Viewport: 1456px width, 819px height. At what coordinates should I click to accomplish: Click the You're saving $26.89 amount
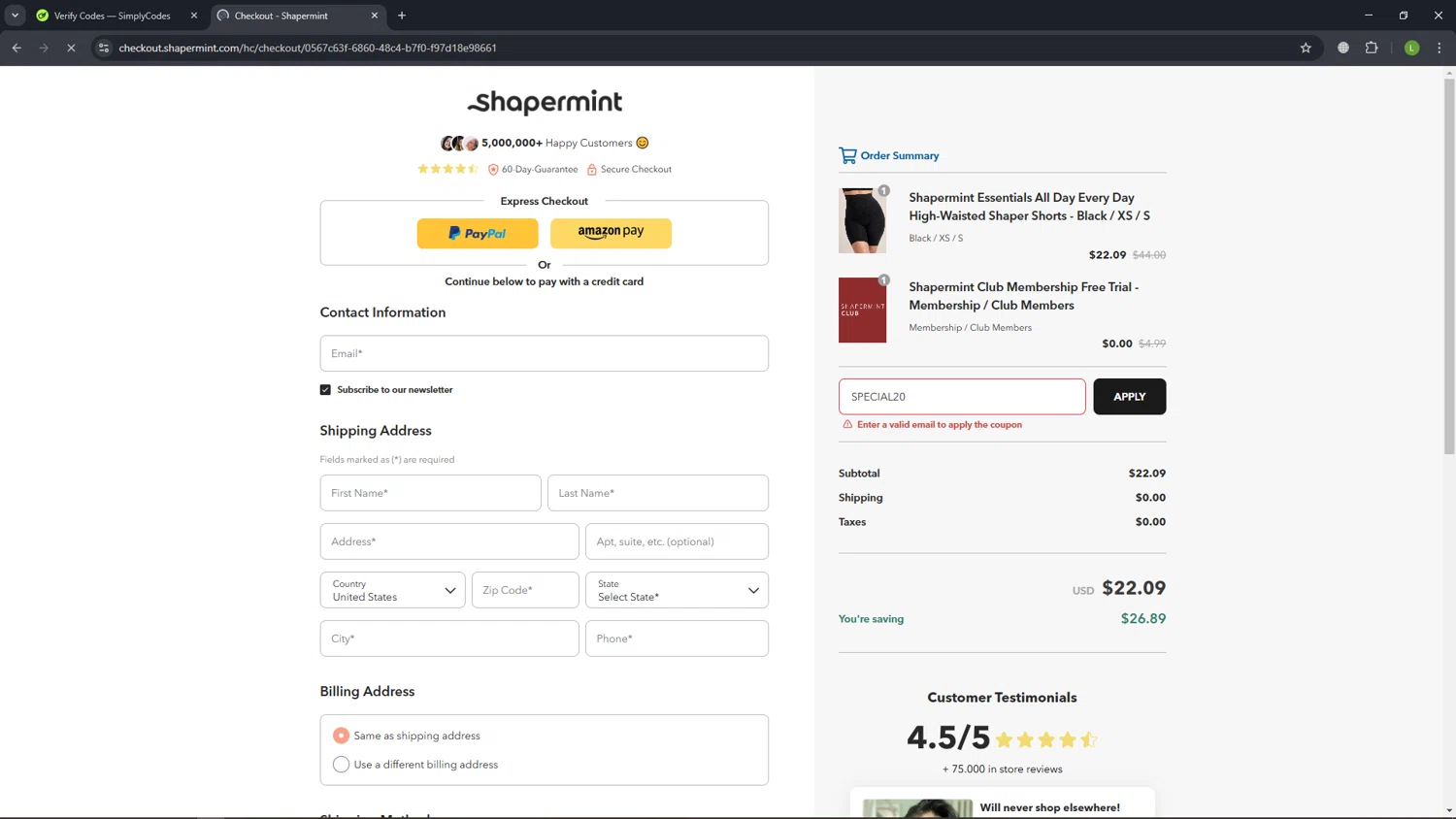point(1143,618)
